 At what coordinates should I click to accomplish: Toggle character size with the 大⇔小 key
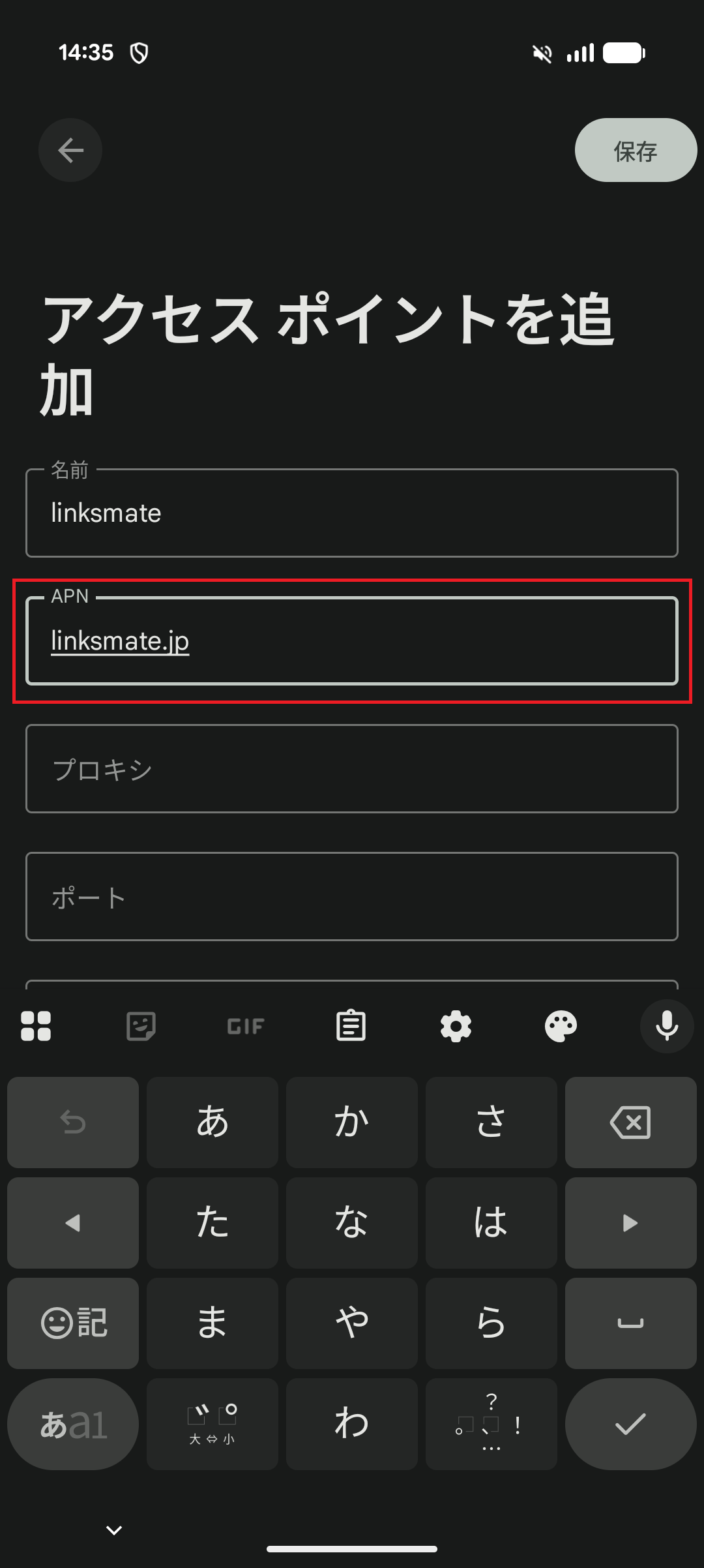tap(212, 1424)
